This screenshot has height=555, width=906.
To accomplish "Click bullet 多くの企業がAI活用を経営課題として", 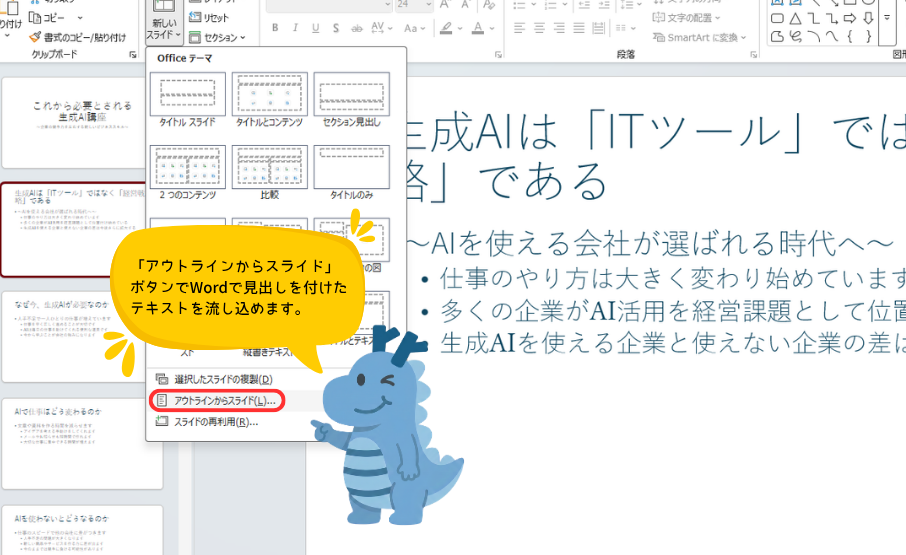I will coord(673,311).
